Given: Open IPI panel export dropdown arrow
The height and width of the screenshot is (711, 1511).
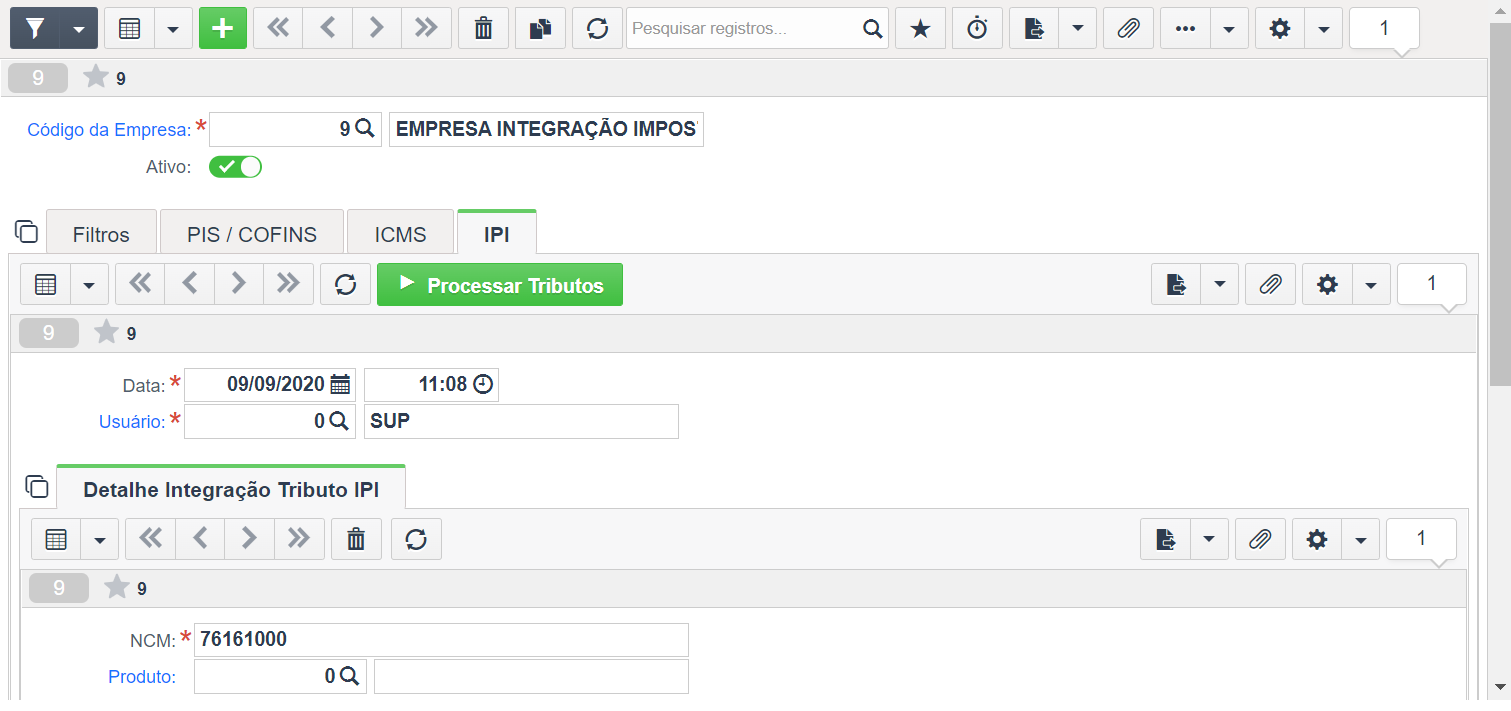Looking at the screenshot, I should (x=1220, y=285).
